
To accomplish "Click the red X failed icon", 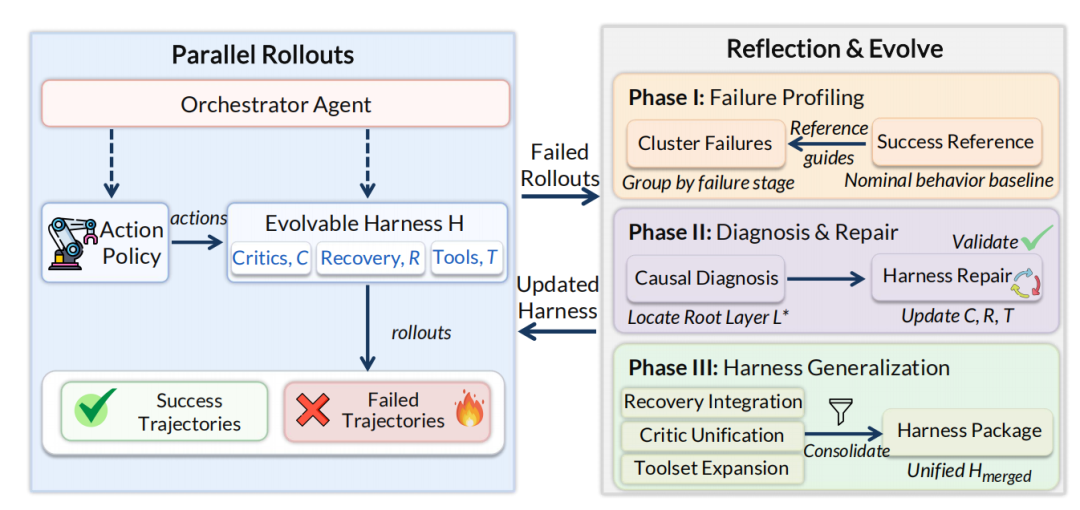I will [313, 411].
